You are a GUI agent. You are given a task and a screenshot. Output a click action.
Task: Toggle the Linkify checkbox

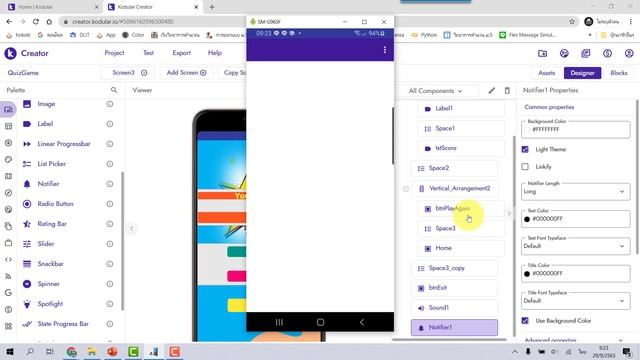[x=525, y=167]
